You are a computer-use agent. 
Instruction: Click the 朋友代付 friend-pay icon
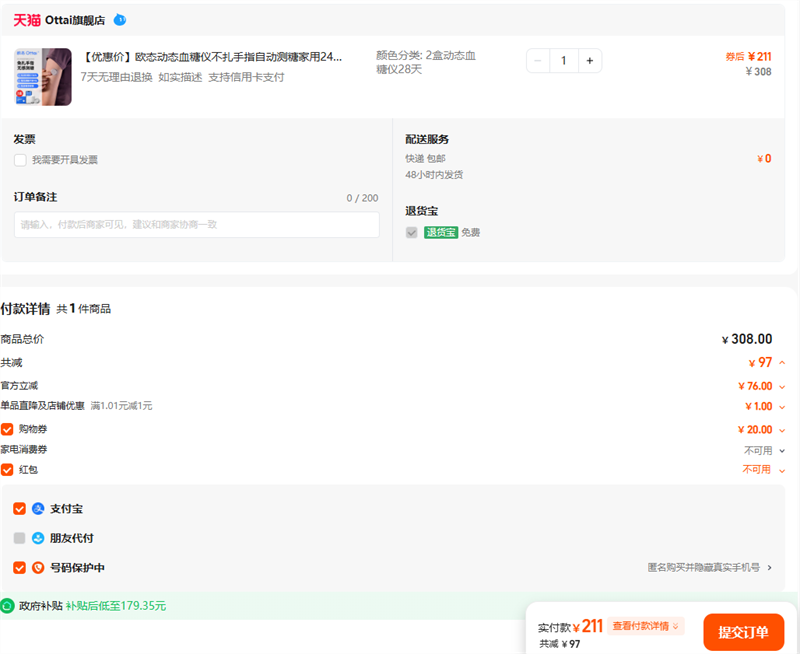pos(38,538)
